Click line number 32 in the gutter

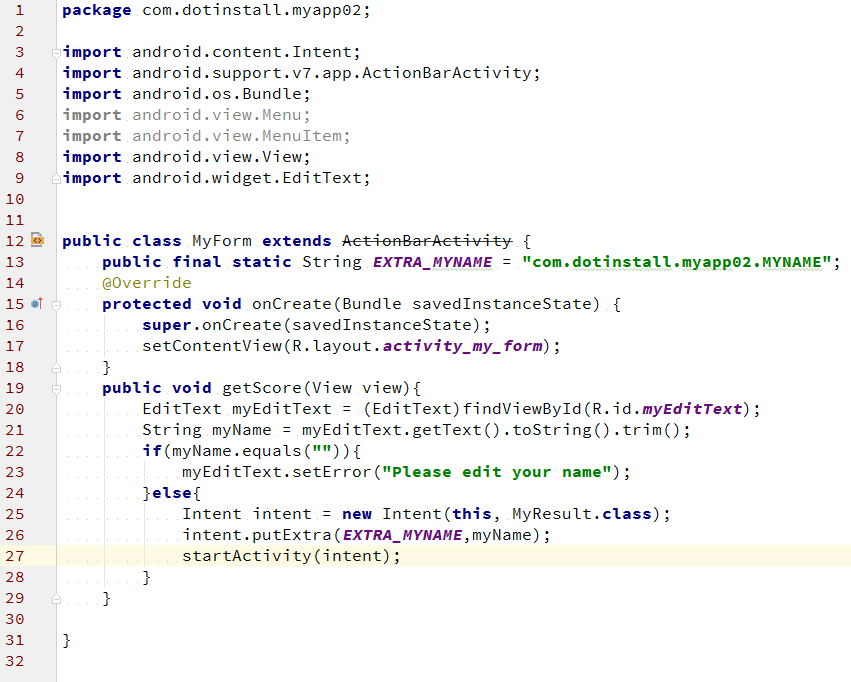(x=15, y=661)
